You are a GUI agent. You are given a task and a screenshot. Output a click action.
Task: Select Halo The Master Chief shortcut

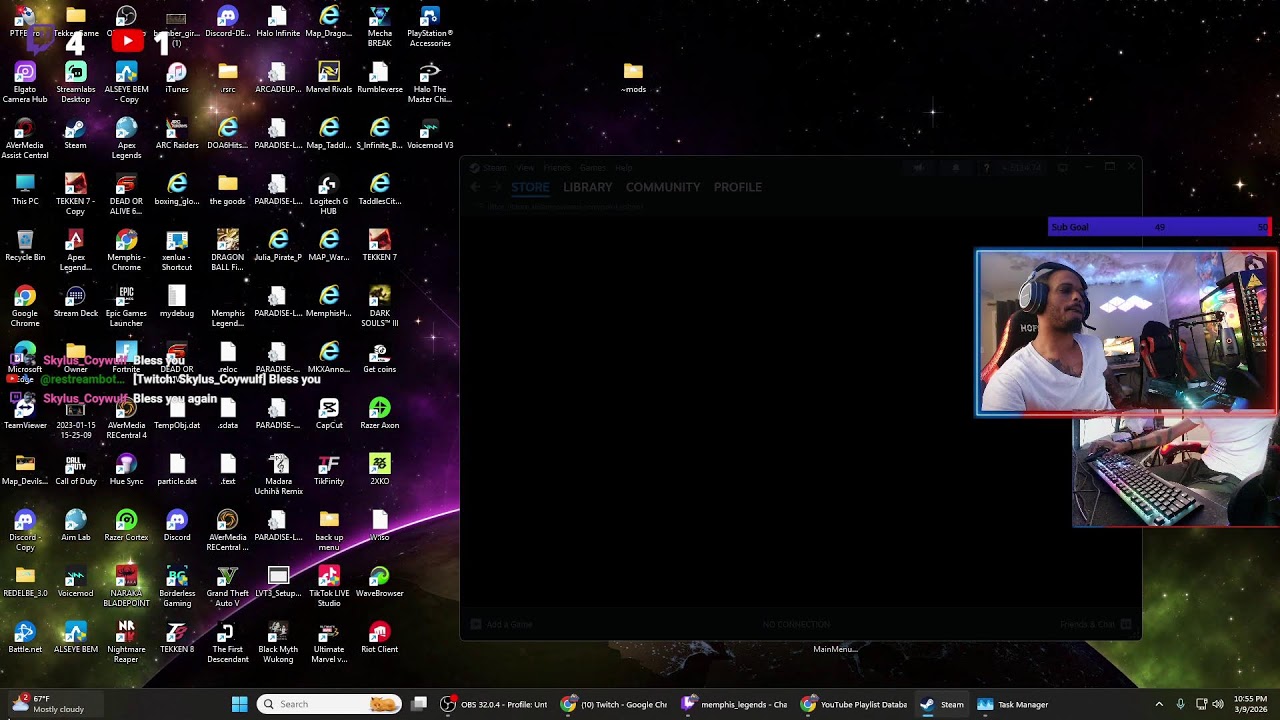[x=430, y=82]
